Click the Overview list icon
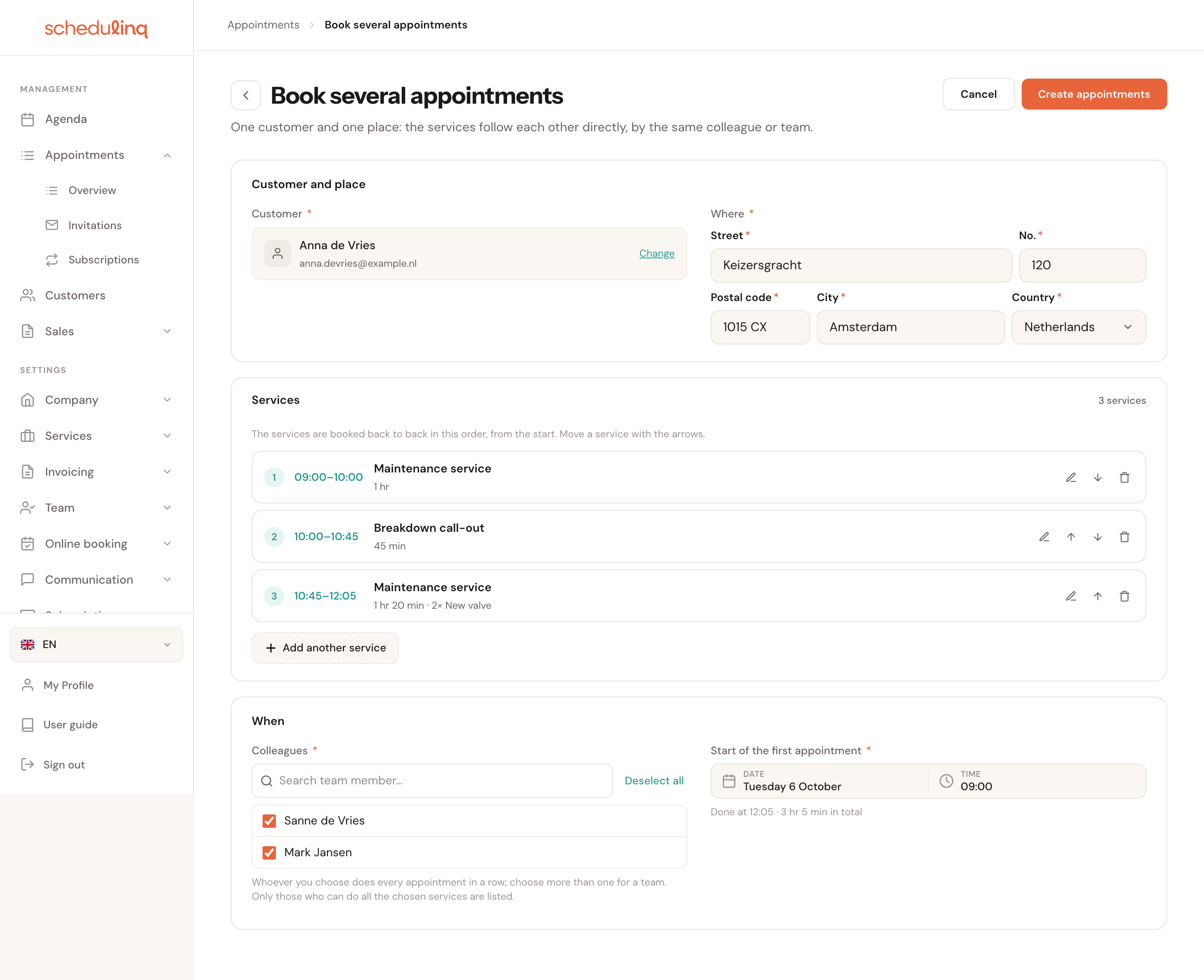Image resolution: width=1204 pixels, height=980 pixels. coord(52,190)
